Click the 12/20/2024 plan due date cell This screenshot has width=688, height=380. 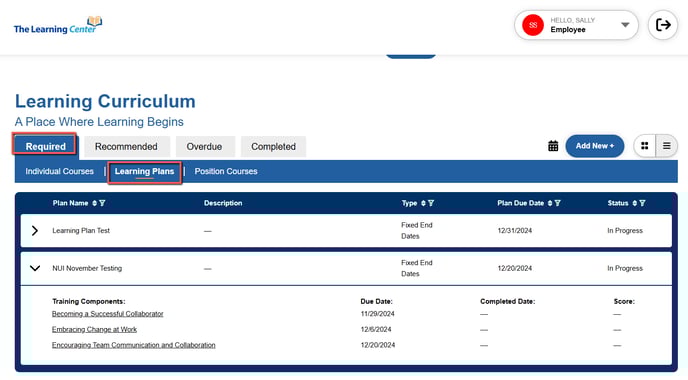coord(515,268)
